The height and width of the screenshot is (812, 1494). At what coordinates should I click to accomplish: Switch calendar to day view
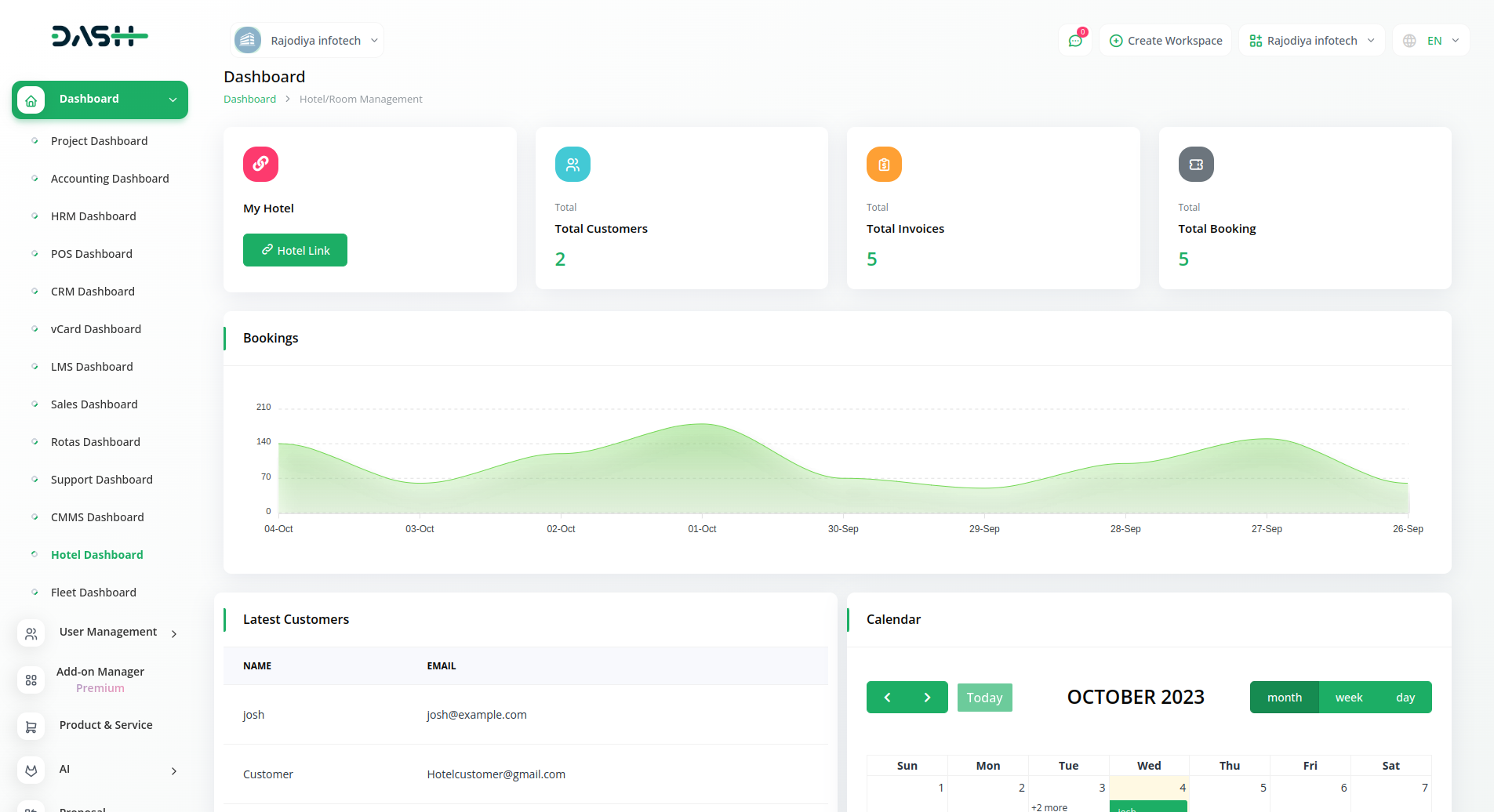click(1405, 698)
